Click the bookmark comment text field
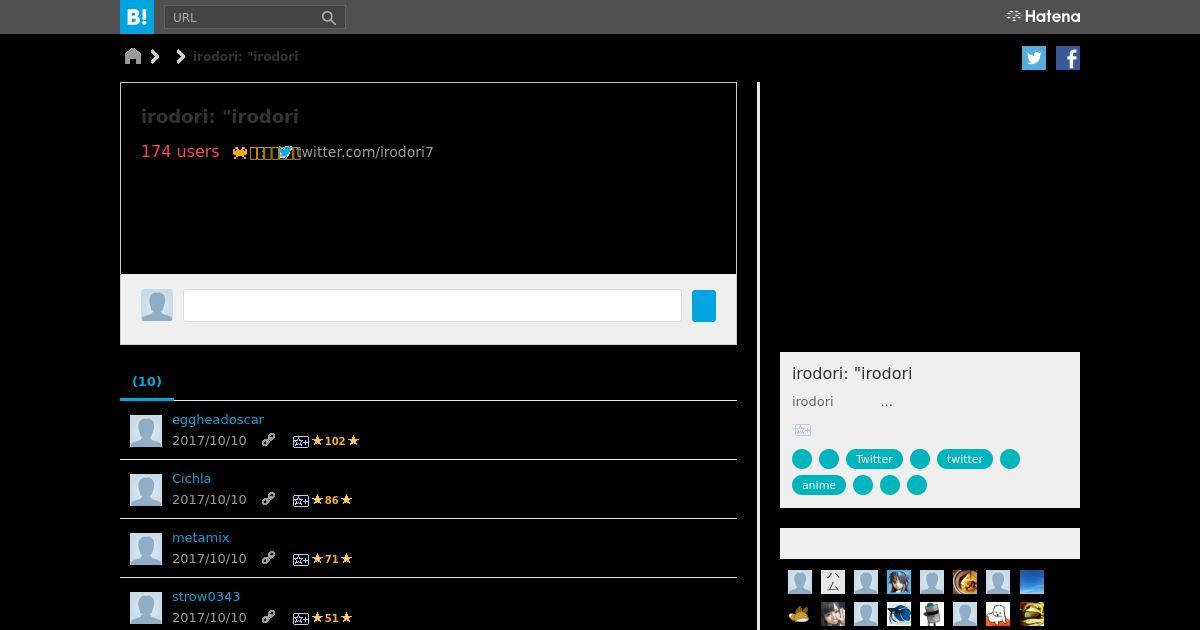This screenshot has height=630, width=1200. click(432, 306)
